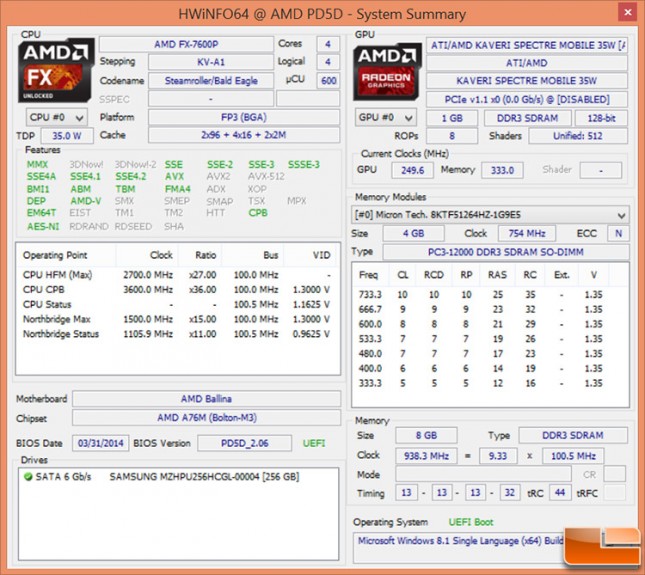645x575 pixels.
Task: Click the FMA4 feature label
Action: click(x=178, y=189)
